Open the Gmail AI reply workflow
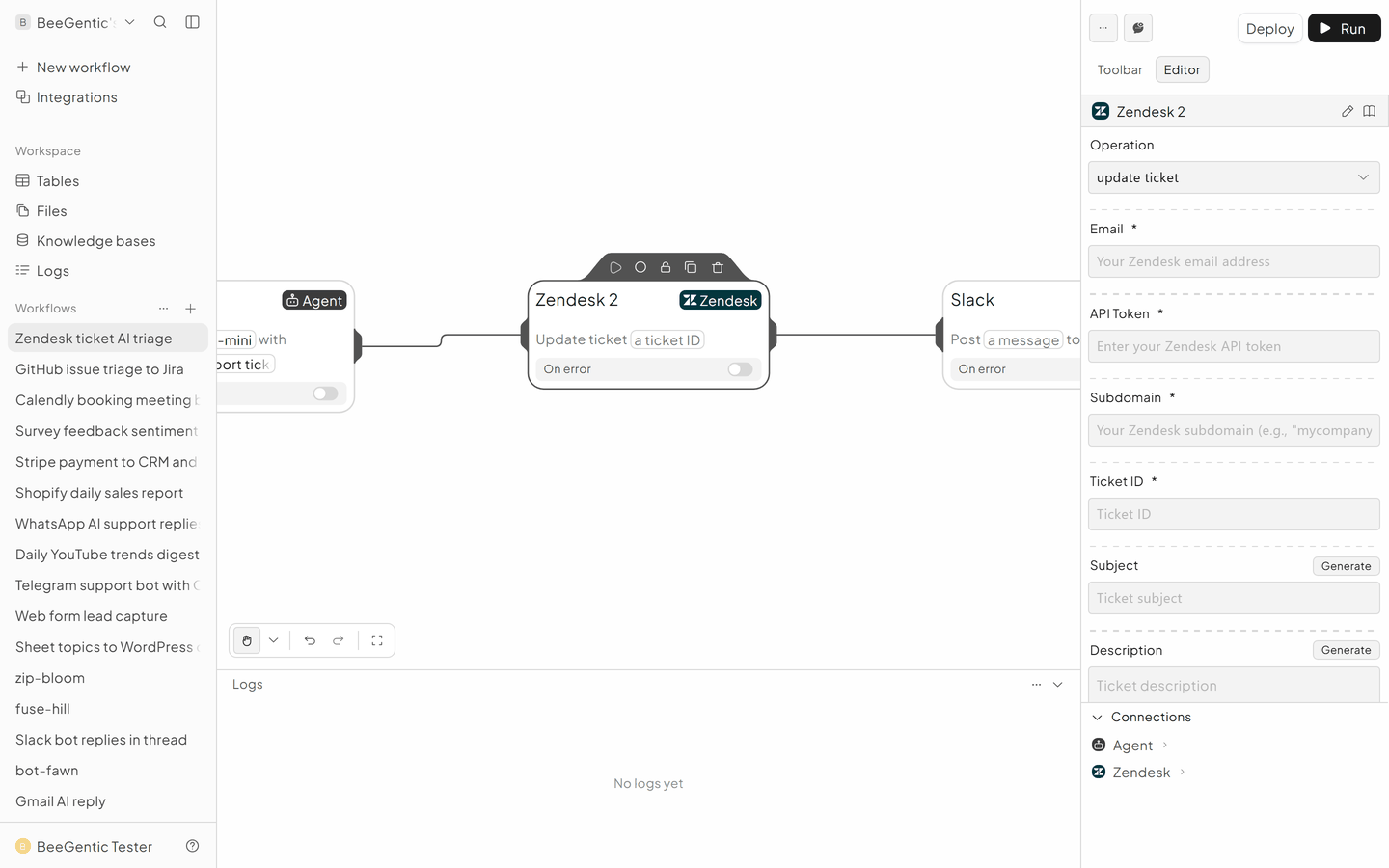This screenshot has height=868, width=1389. pyautogui.click(x=108, y=801)
